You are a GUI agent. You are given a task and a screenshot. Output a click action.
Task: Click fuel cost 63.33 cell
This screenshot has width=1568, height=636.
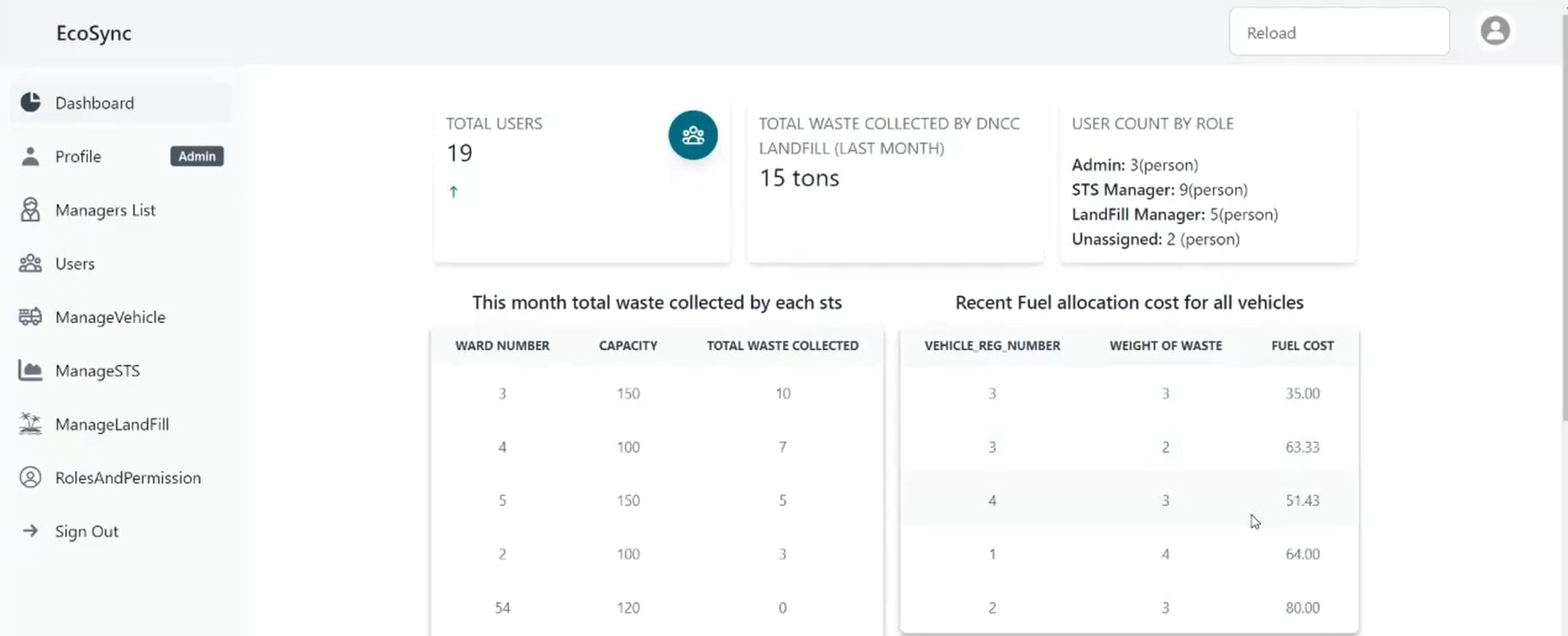coord(1302,447)
